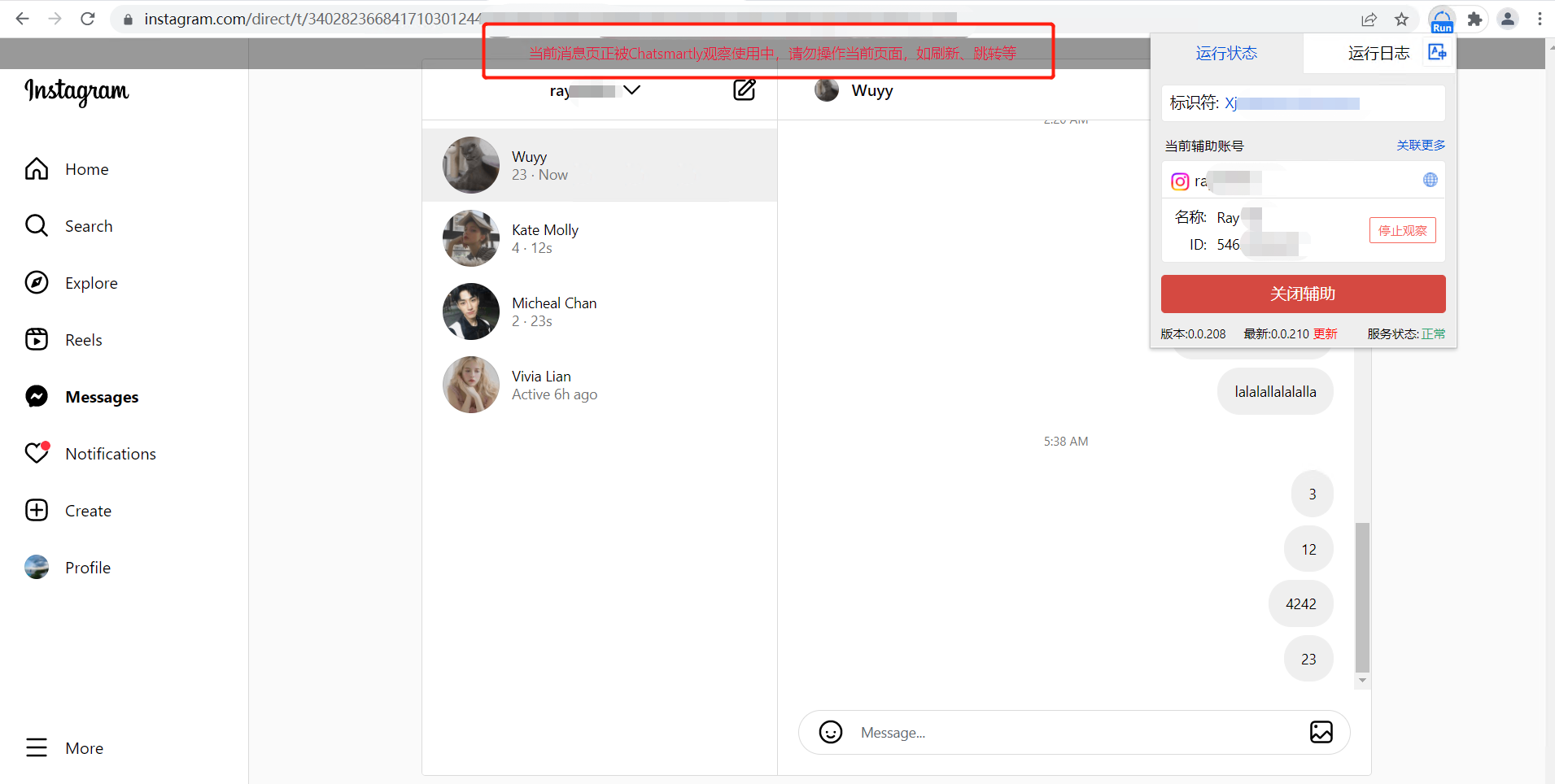
Task: Click the Home house icon
Action: click(37, 168)
